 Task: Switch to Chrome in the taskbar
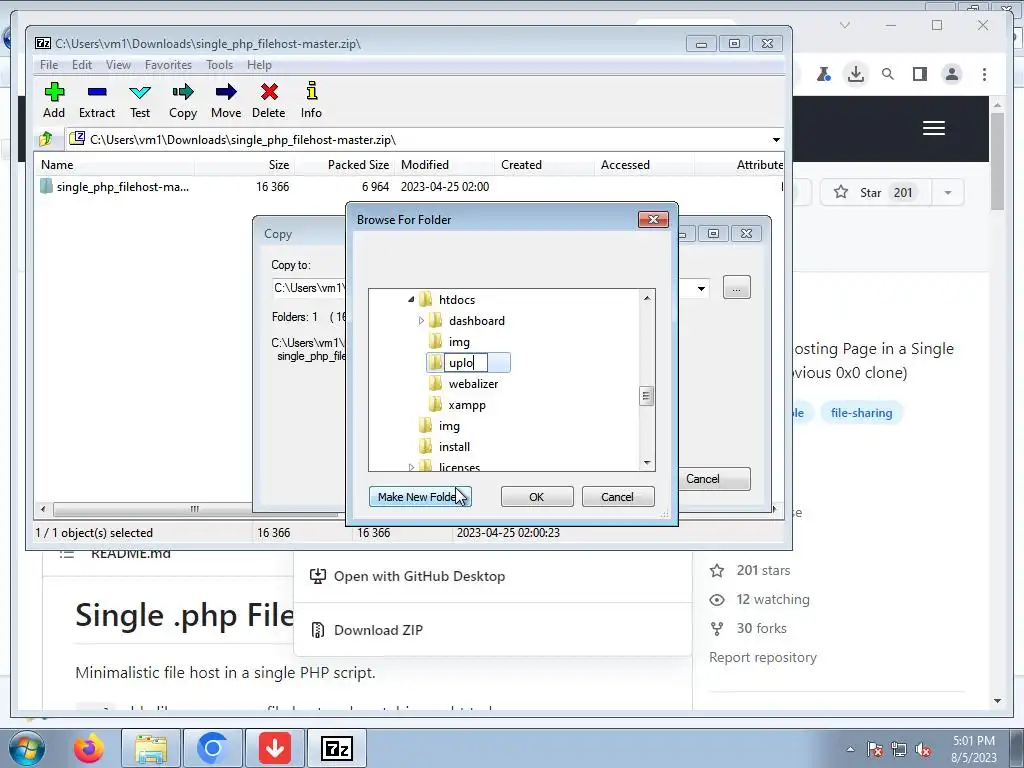point(212,748)
